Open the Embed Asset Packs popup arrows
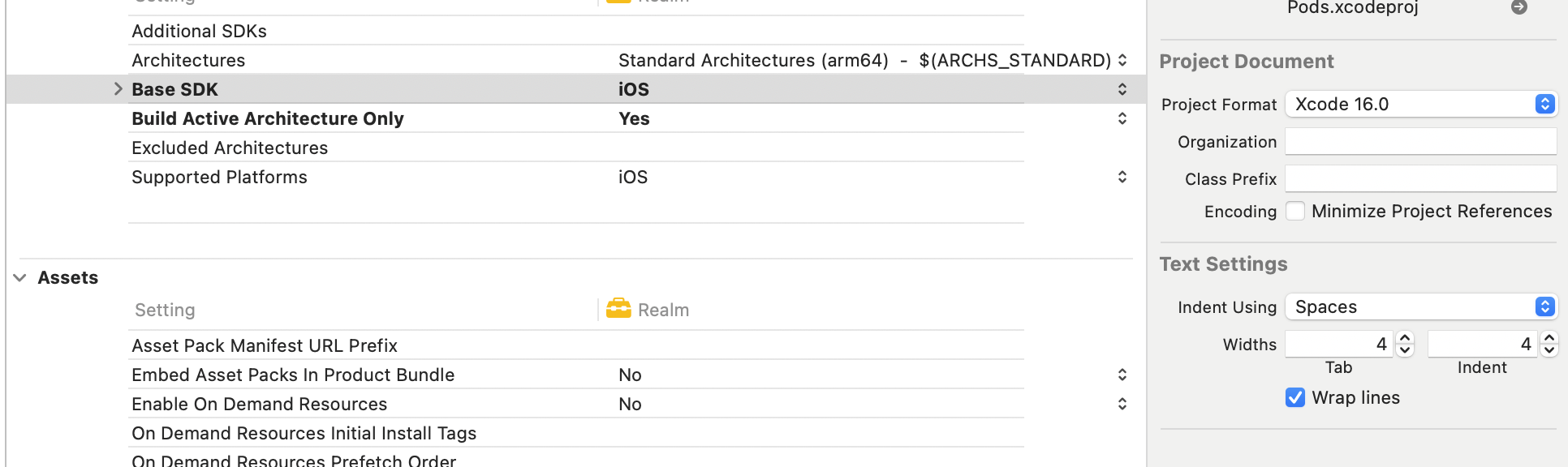This screenshot has height=467, width=1568. click(1122, 375)
